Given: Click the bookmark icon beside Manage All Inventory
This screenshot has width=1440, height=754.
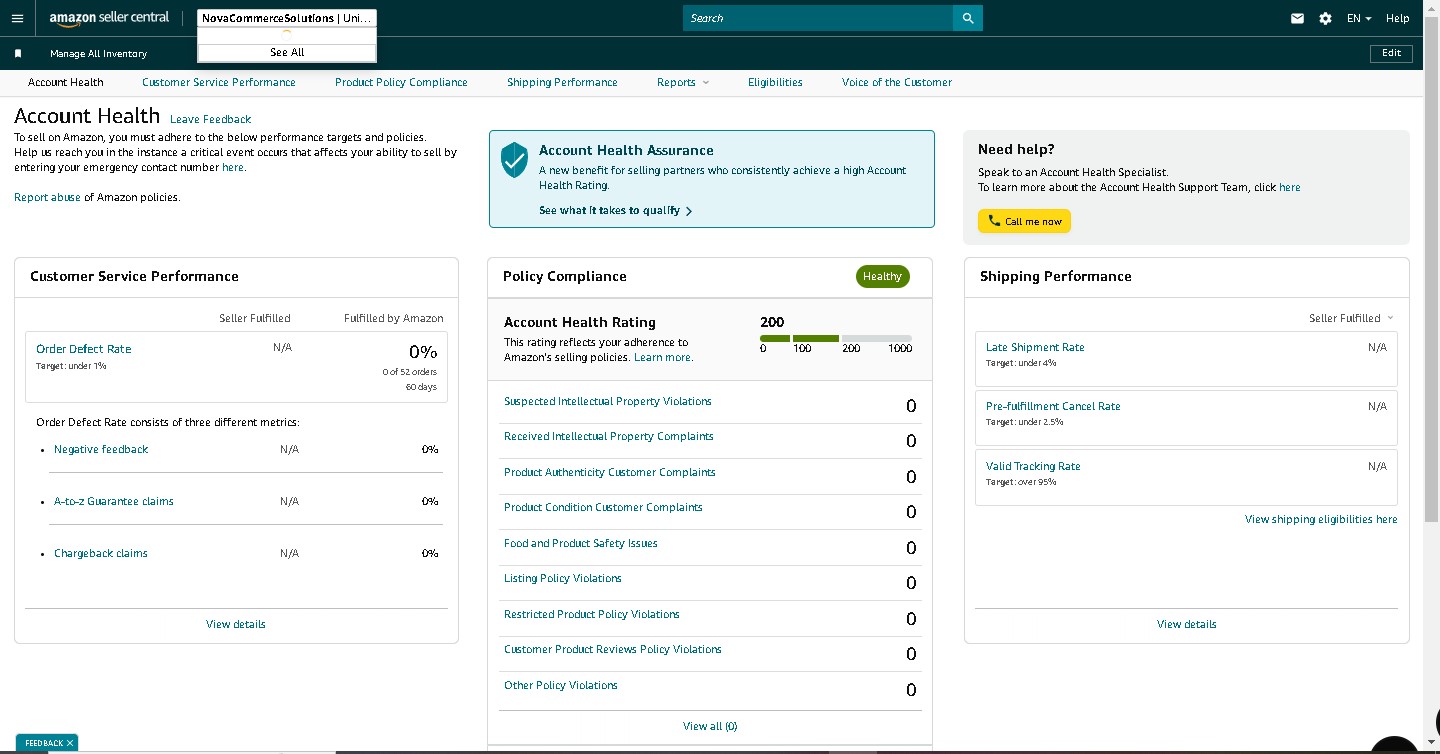Looking at the screenshot, I should click(x=18, y=54).
